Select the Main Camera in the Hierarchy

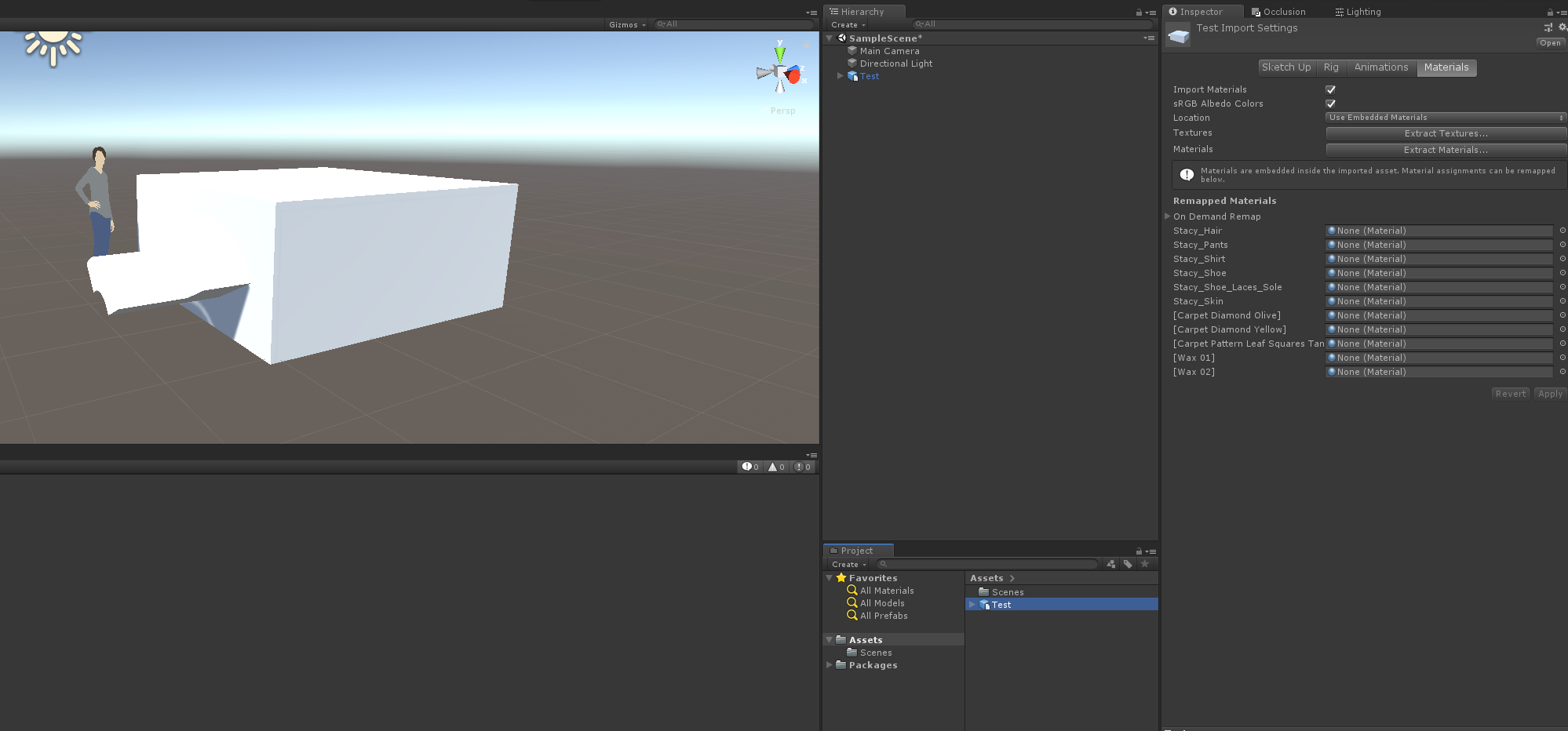[x=889, y=50]
